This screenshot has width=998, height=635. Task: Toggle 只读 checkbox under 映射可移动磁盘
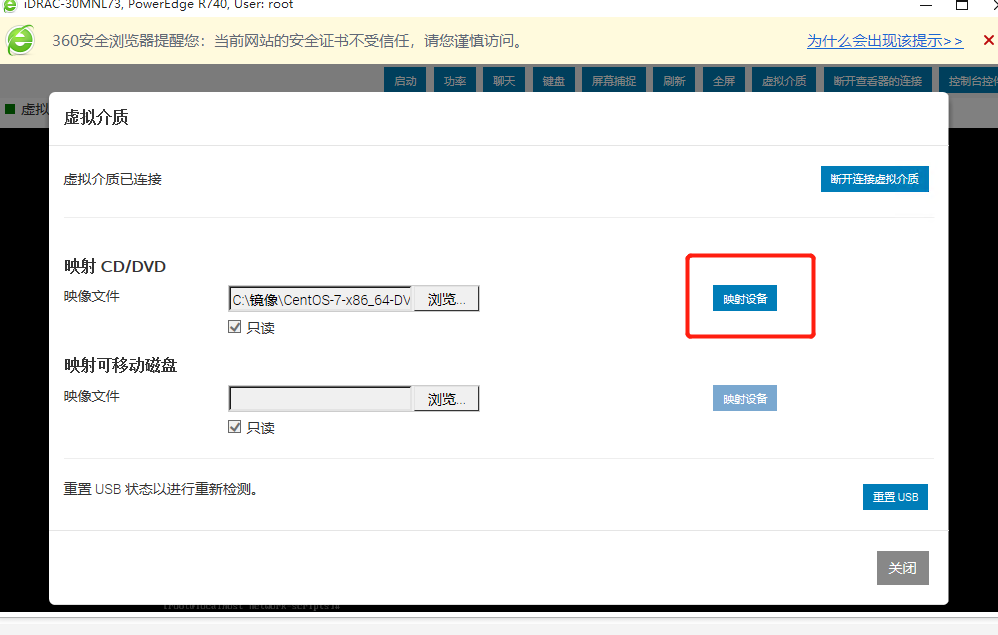(234, 427)
